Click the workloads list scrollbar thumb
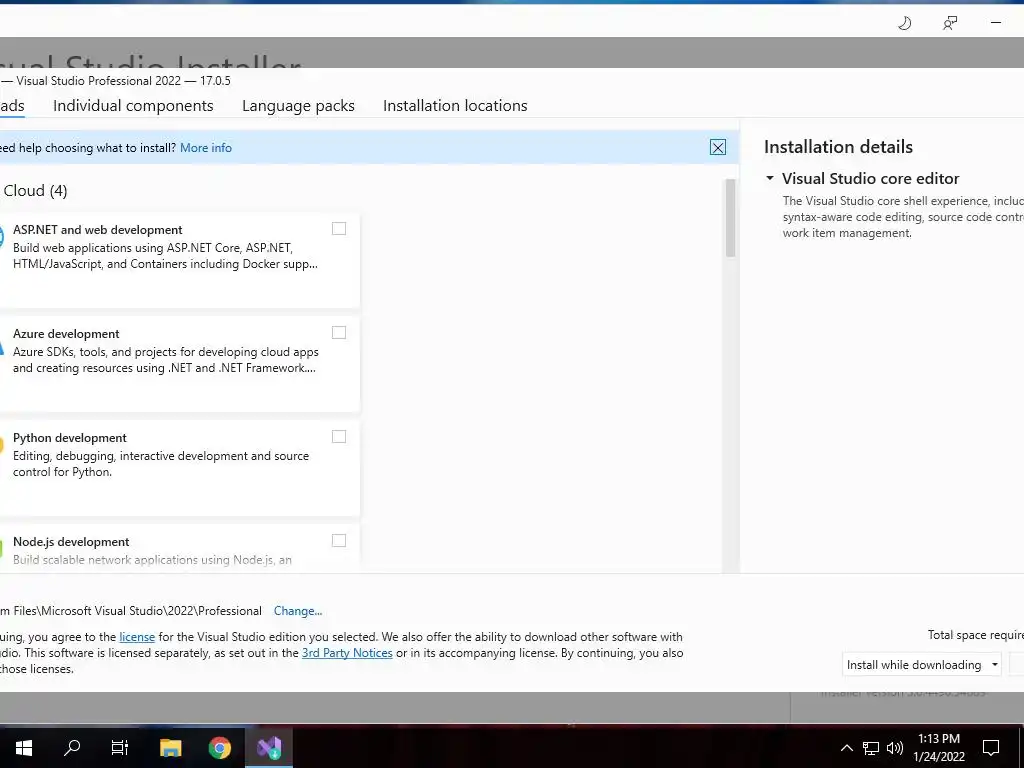 point(730,218)
